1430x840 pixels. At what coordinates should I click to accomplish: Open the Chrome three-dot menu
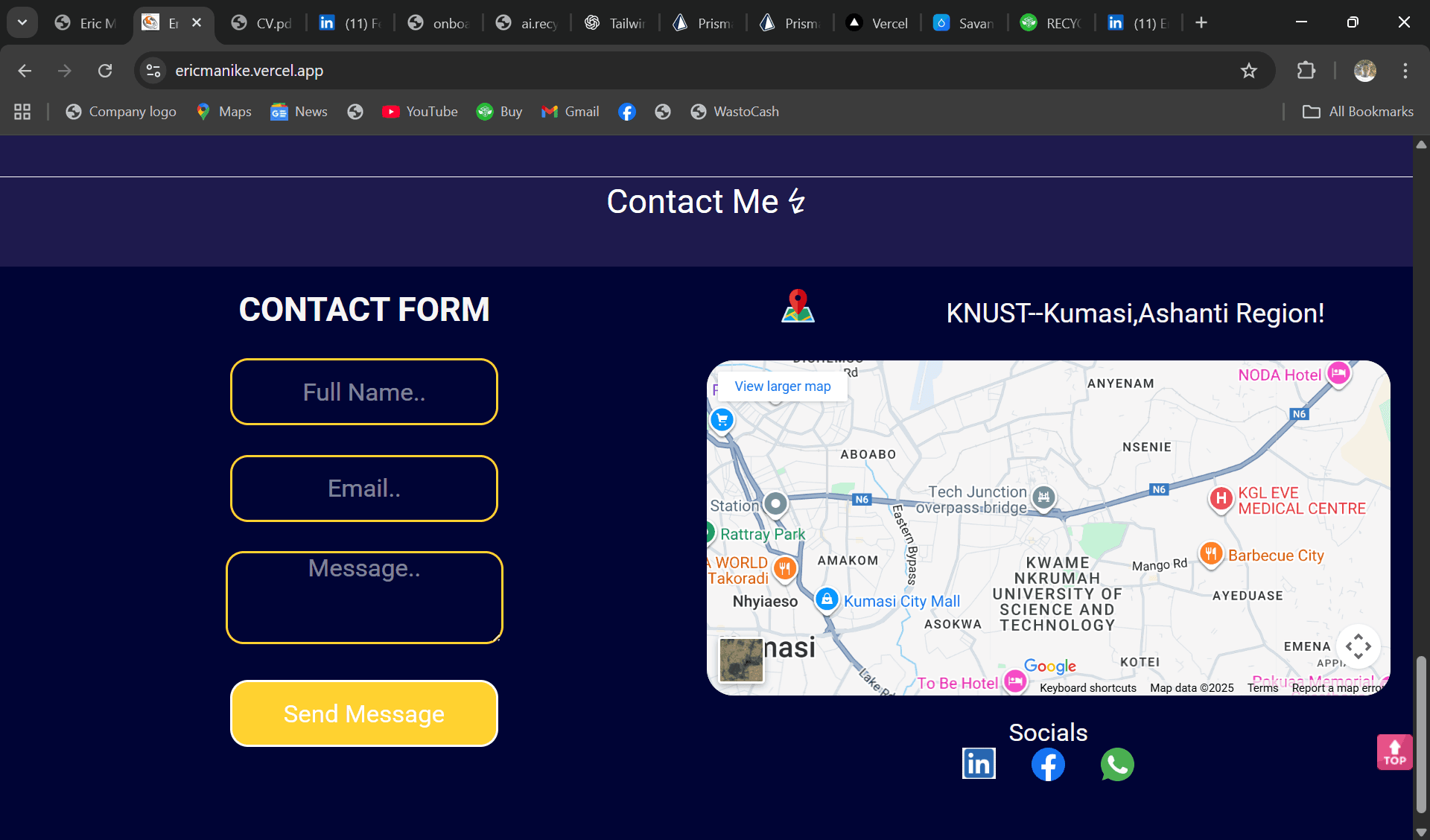pyautogui.click(x=1405, y=71)
